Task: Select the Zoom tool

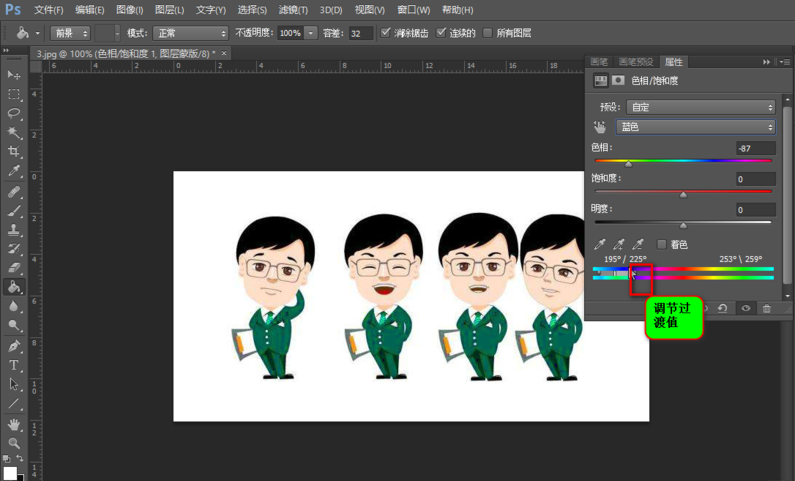Action: tap(14, 443)
